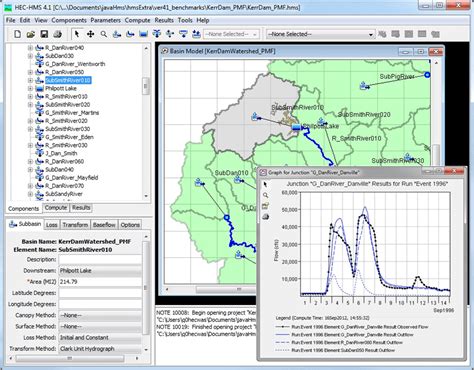Select the reservoir creation tool
Viewport: 474px width, 370px height.
(x=143, y=34)
